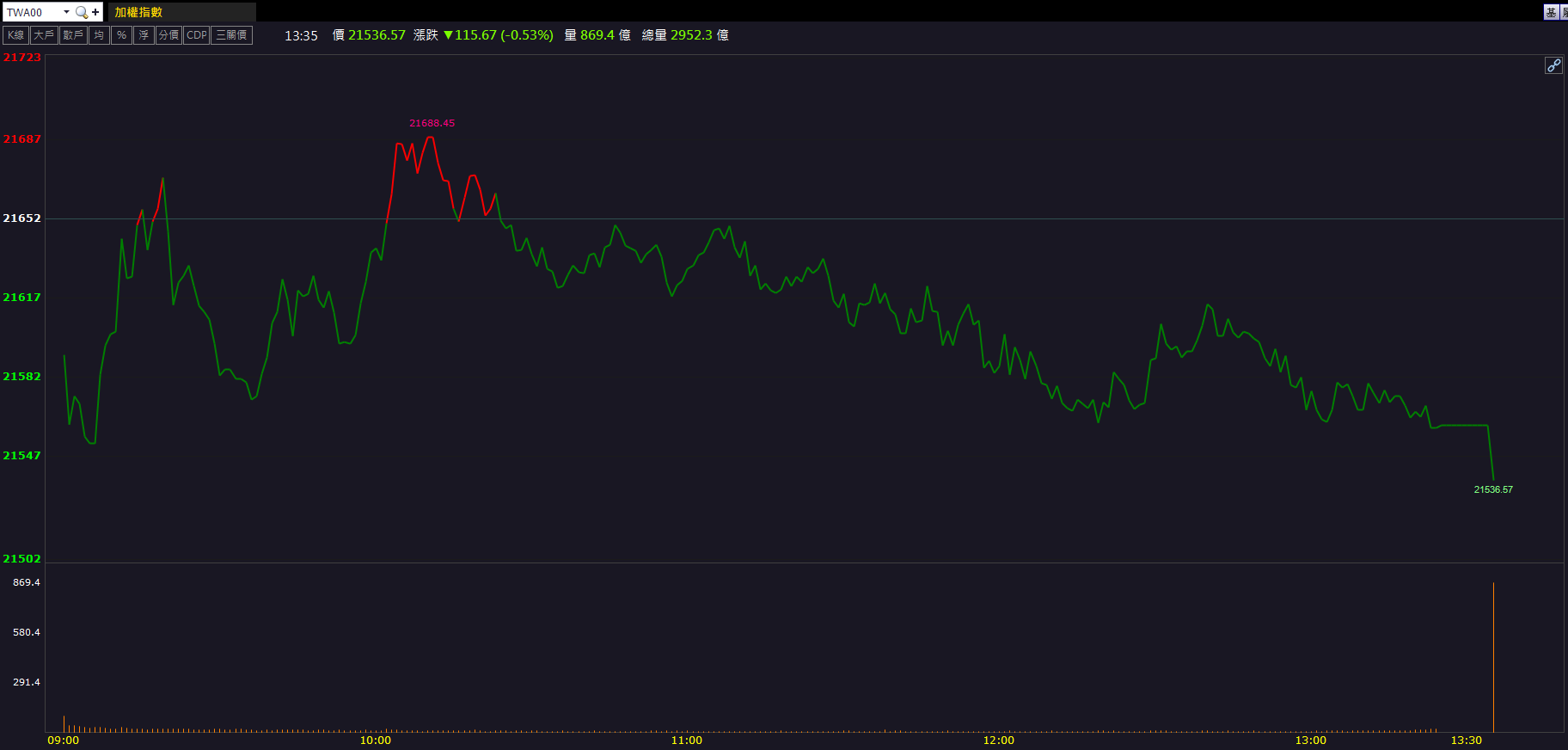The height and width of the screenshot is (750, 1568).
Task: Click the 漲跌 ▼115.67 (-0.53%) change value
Action: 483,35
